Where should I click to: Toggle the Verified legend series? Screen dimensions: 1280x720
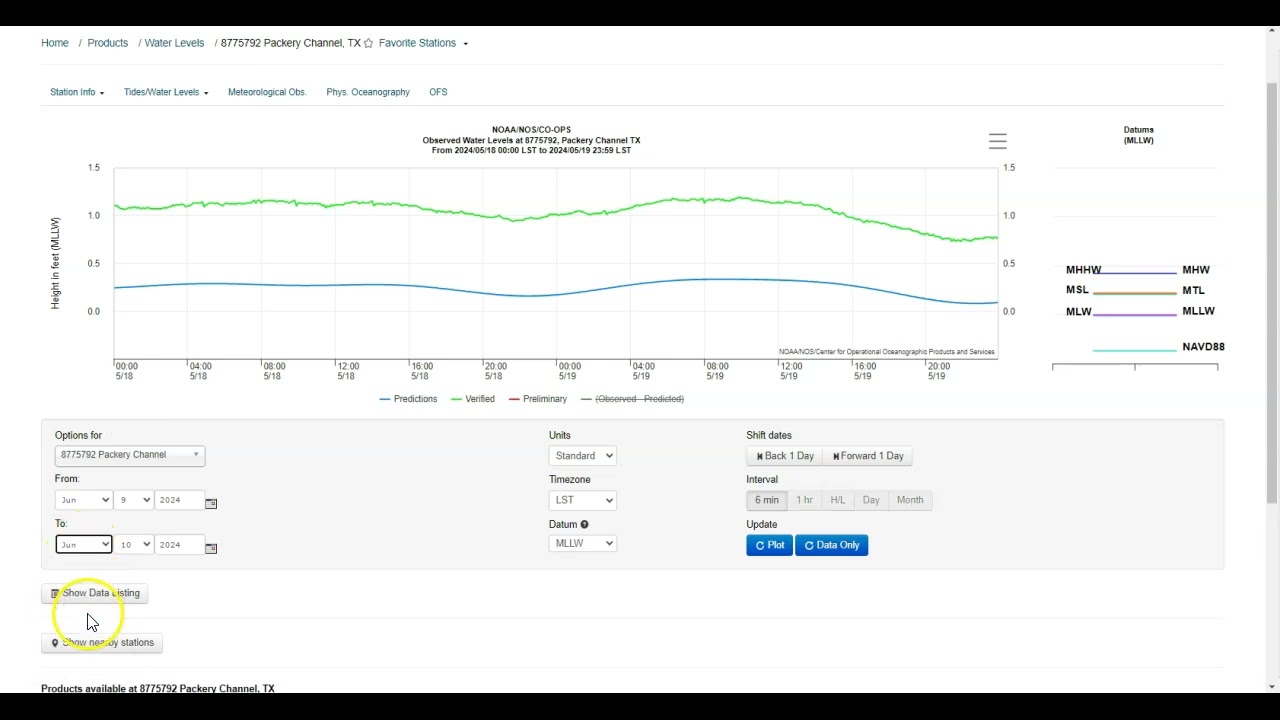473,399
